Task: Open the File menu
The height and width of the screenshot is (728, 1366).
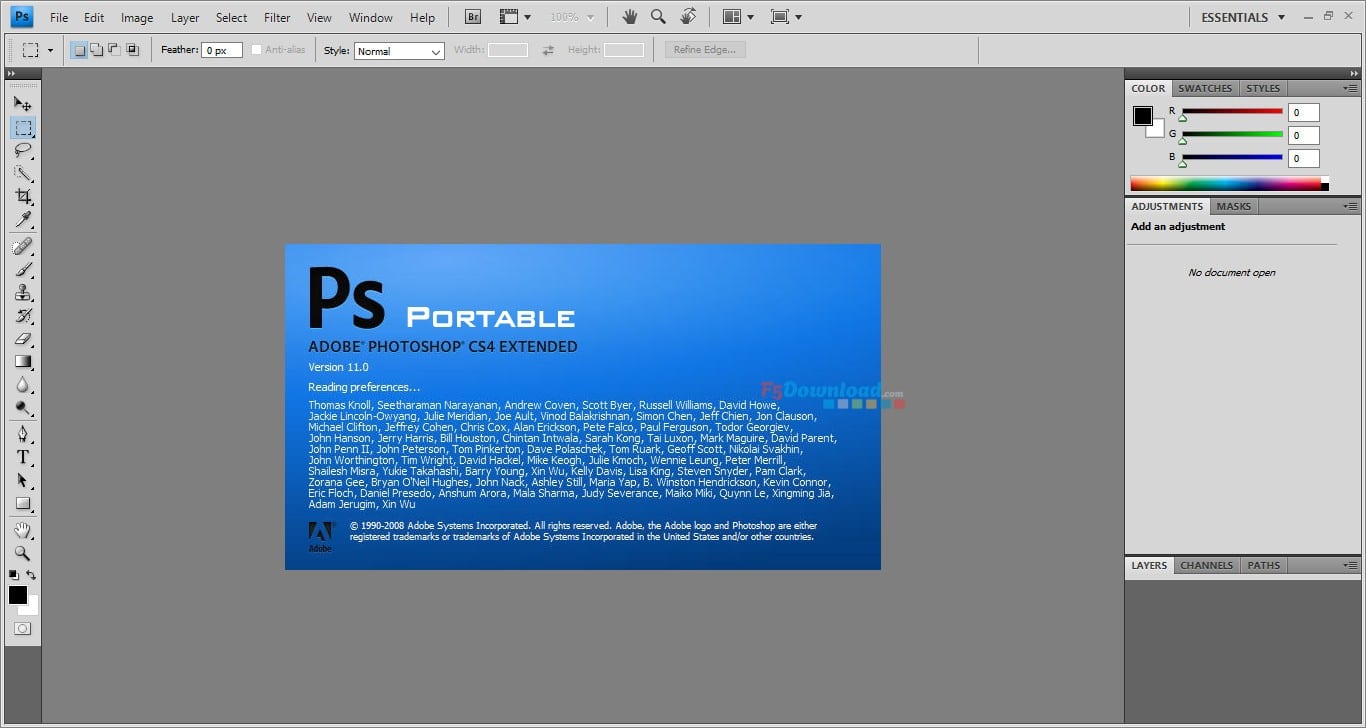Action: (59, 17)
